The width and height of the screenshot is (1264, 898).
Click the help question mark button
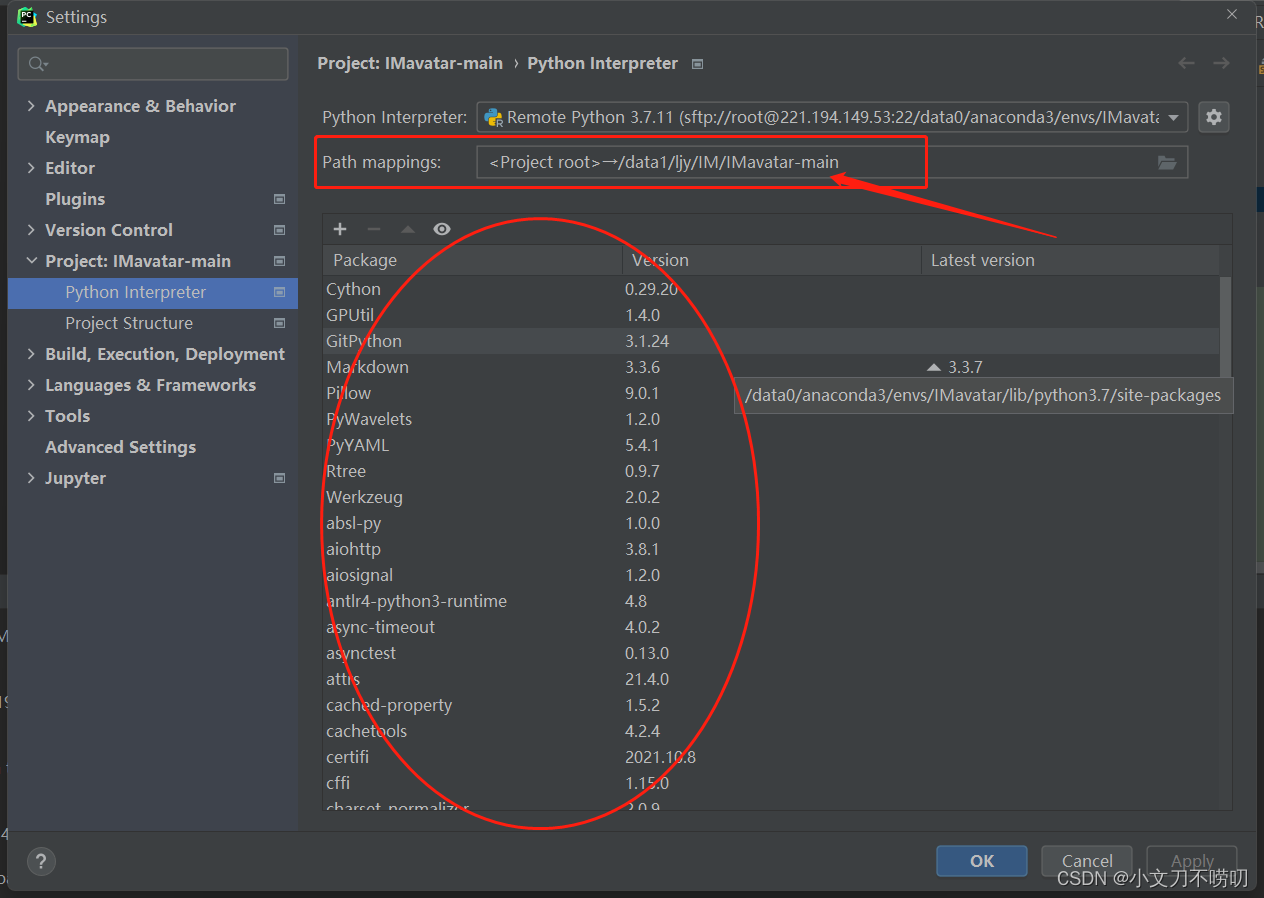coord(41,861)
